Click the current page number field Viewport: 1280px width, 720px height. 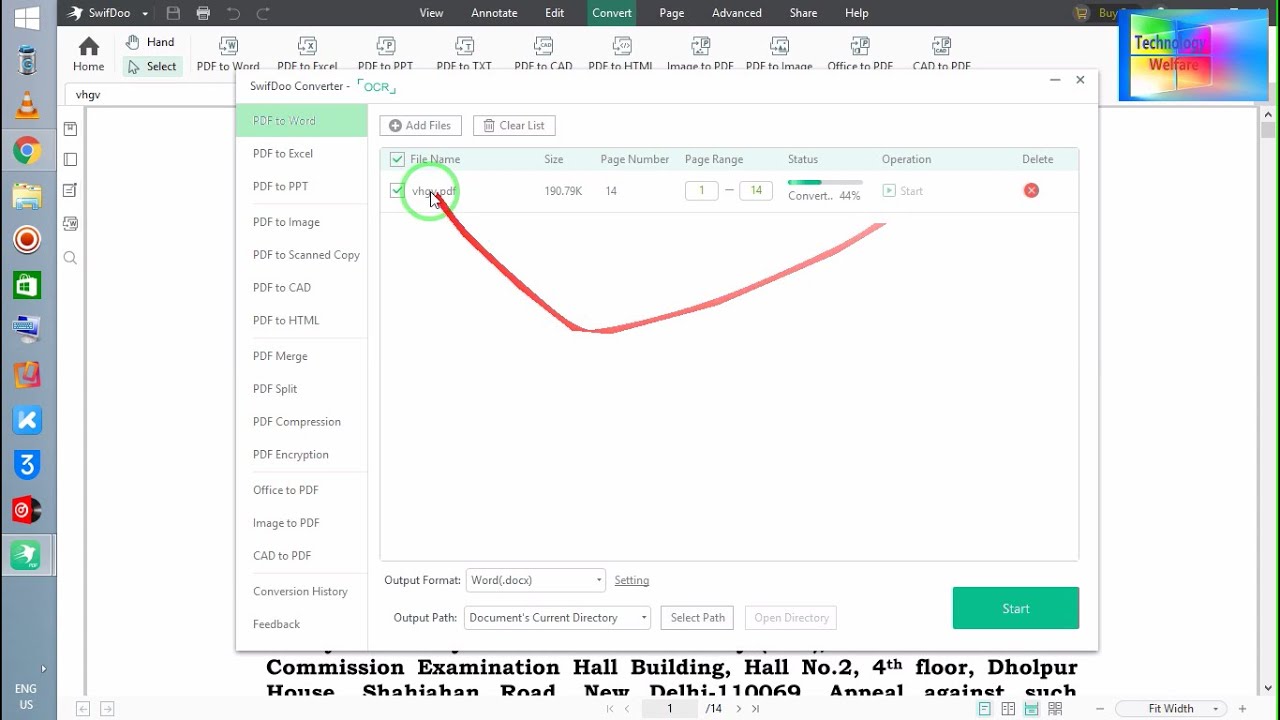[670, 709]
